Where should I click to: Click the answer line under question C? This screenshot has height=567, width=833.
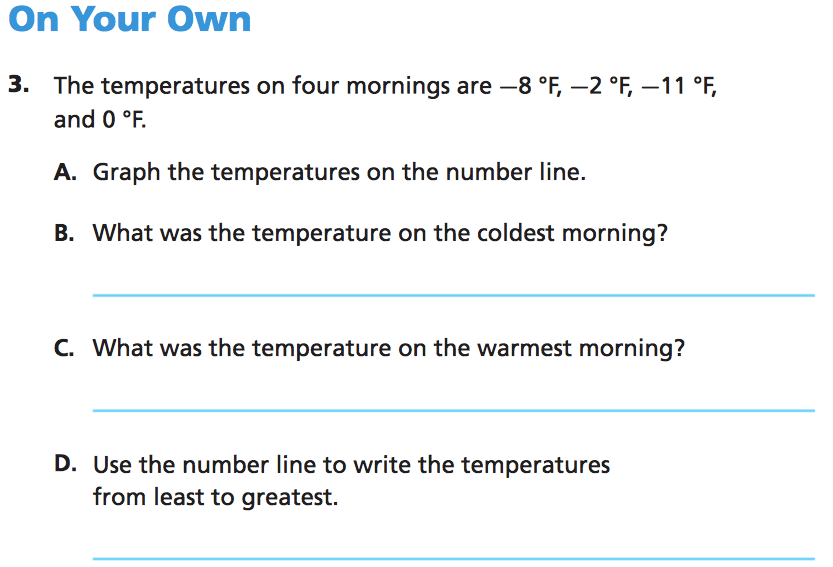453,410
